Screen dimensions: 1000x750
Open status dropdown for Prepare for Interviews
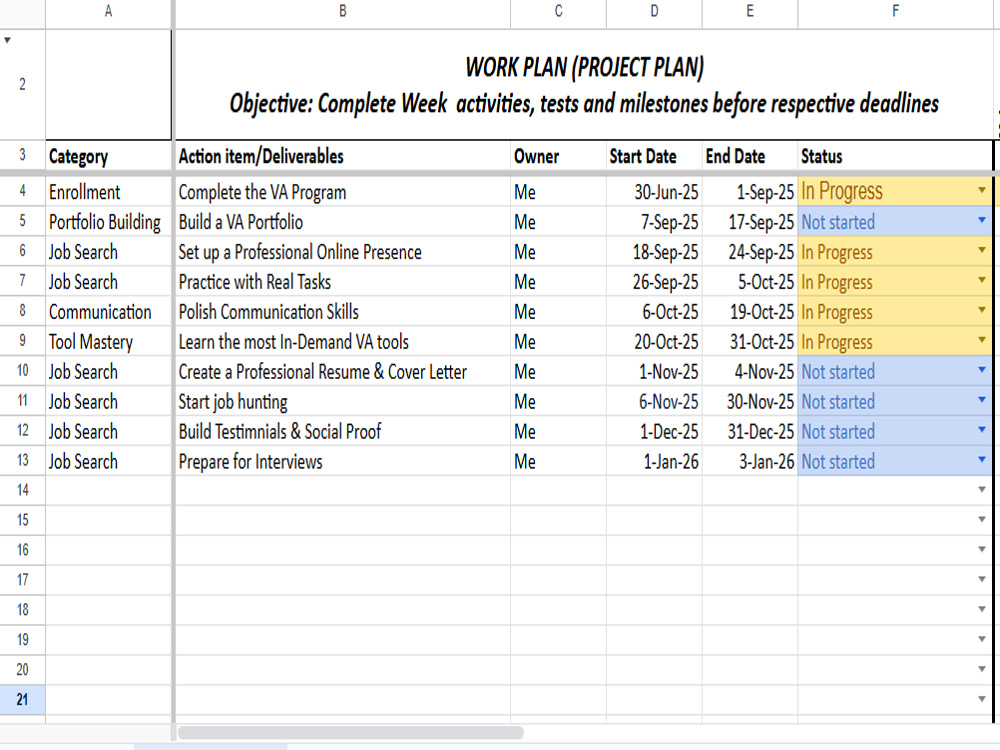(982, 460)
